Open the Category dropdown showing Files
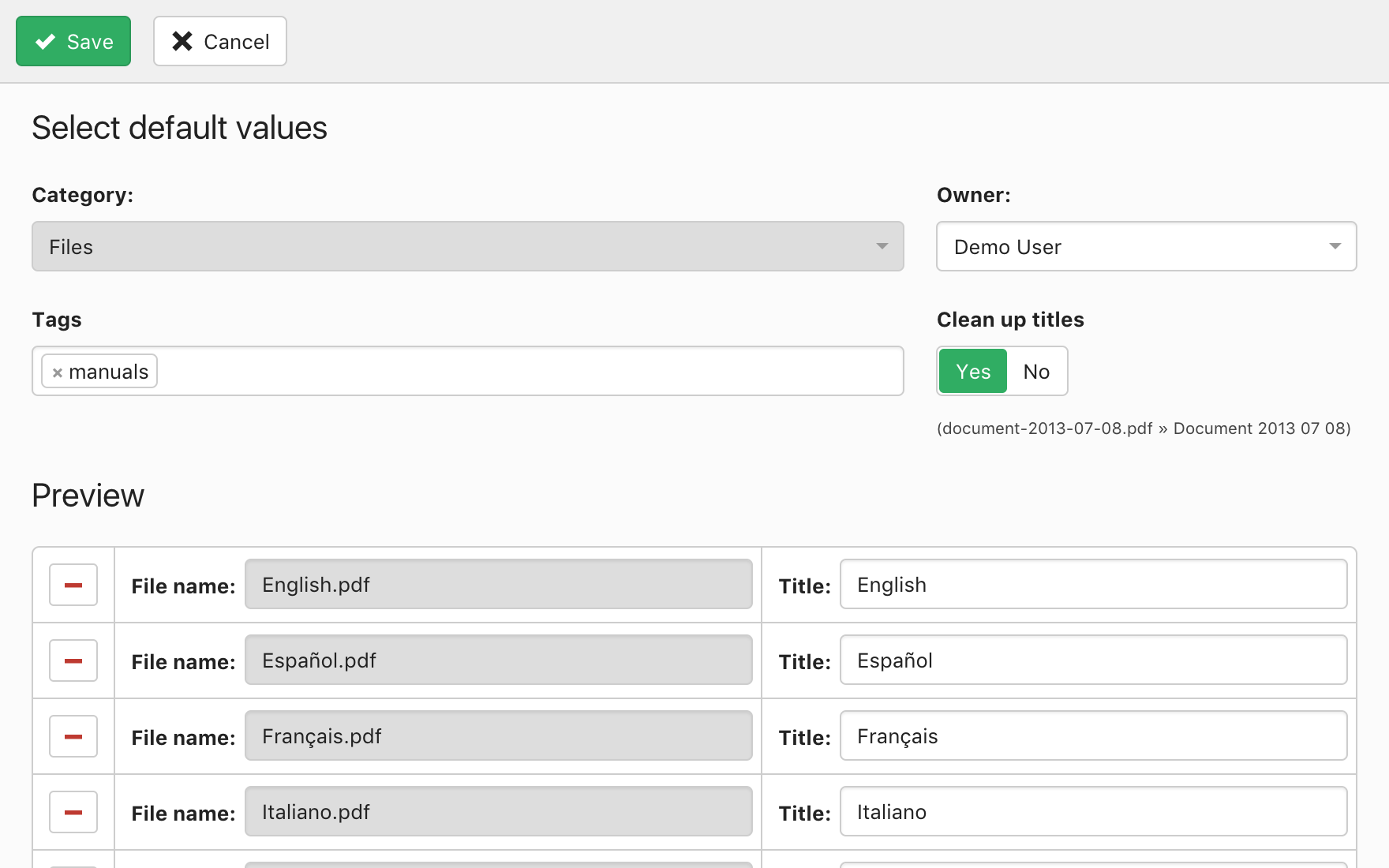 pos(467,246)
